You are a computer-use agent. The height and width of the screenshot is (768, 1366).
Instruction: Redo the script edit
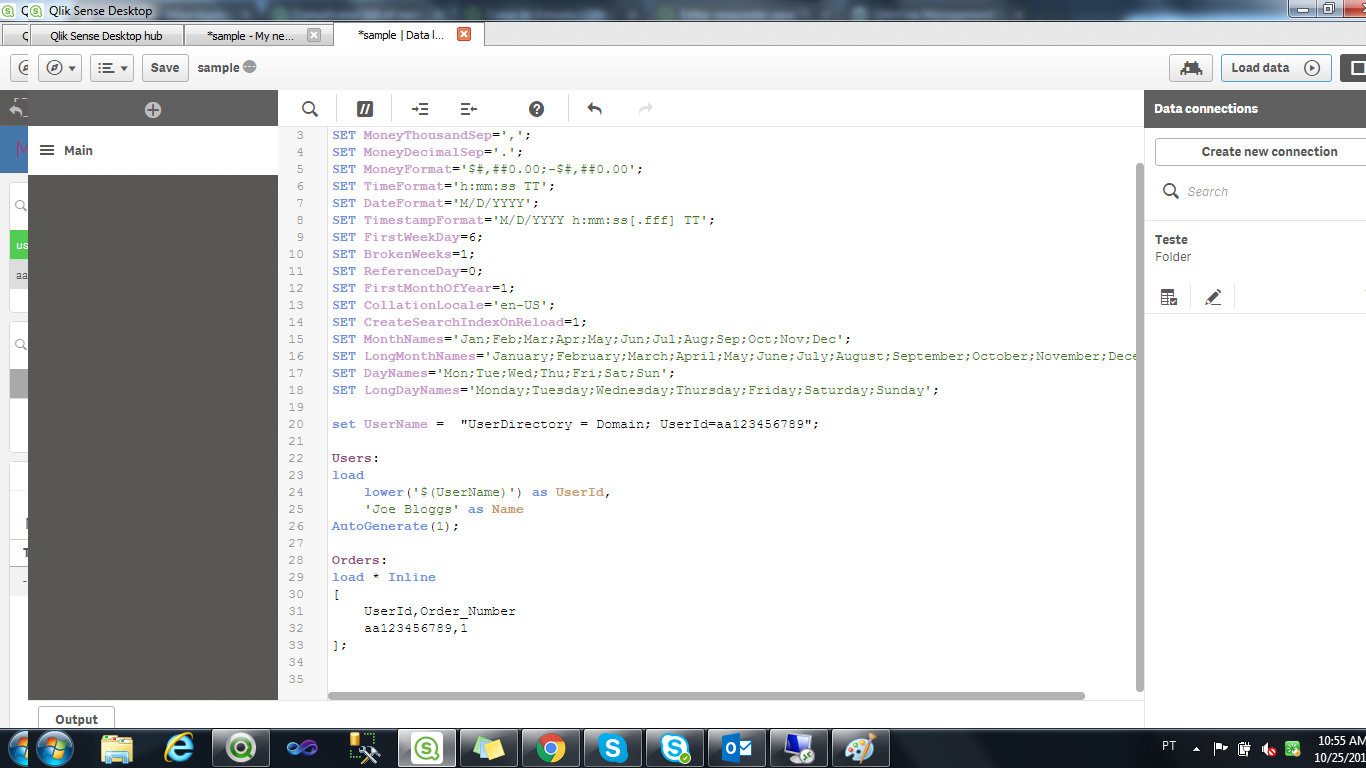pyautogui.click(x=646, y=109)
